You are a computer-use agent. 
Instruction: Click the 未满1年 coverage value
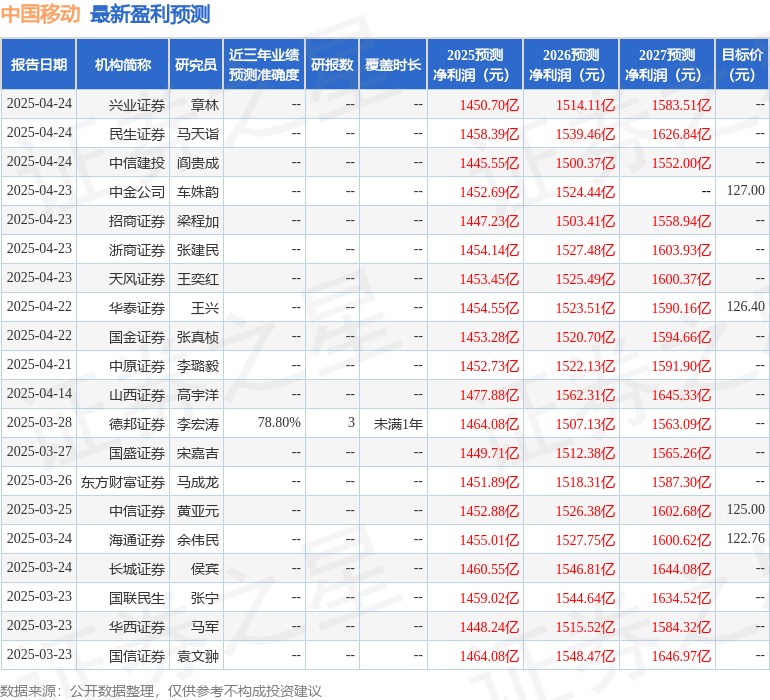point(398,424)
